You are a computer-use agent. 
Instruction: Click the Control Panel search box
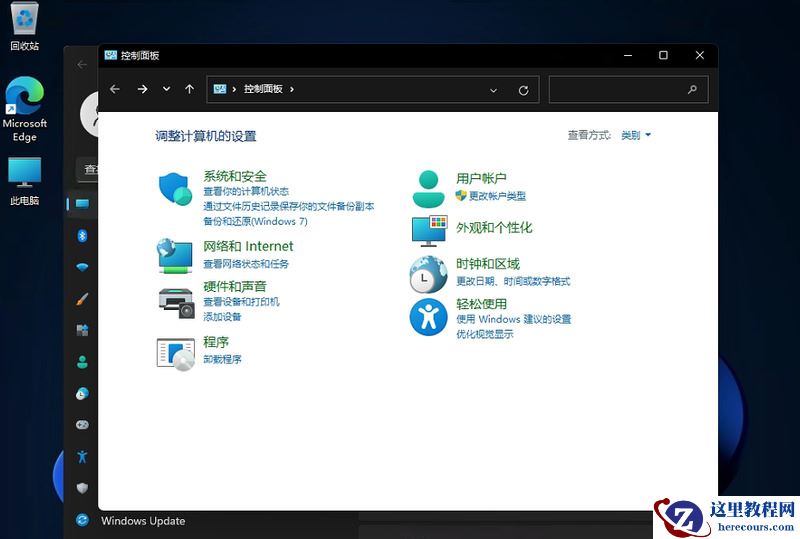pyautogui.click(x=629, y=89)
